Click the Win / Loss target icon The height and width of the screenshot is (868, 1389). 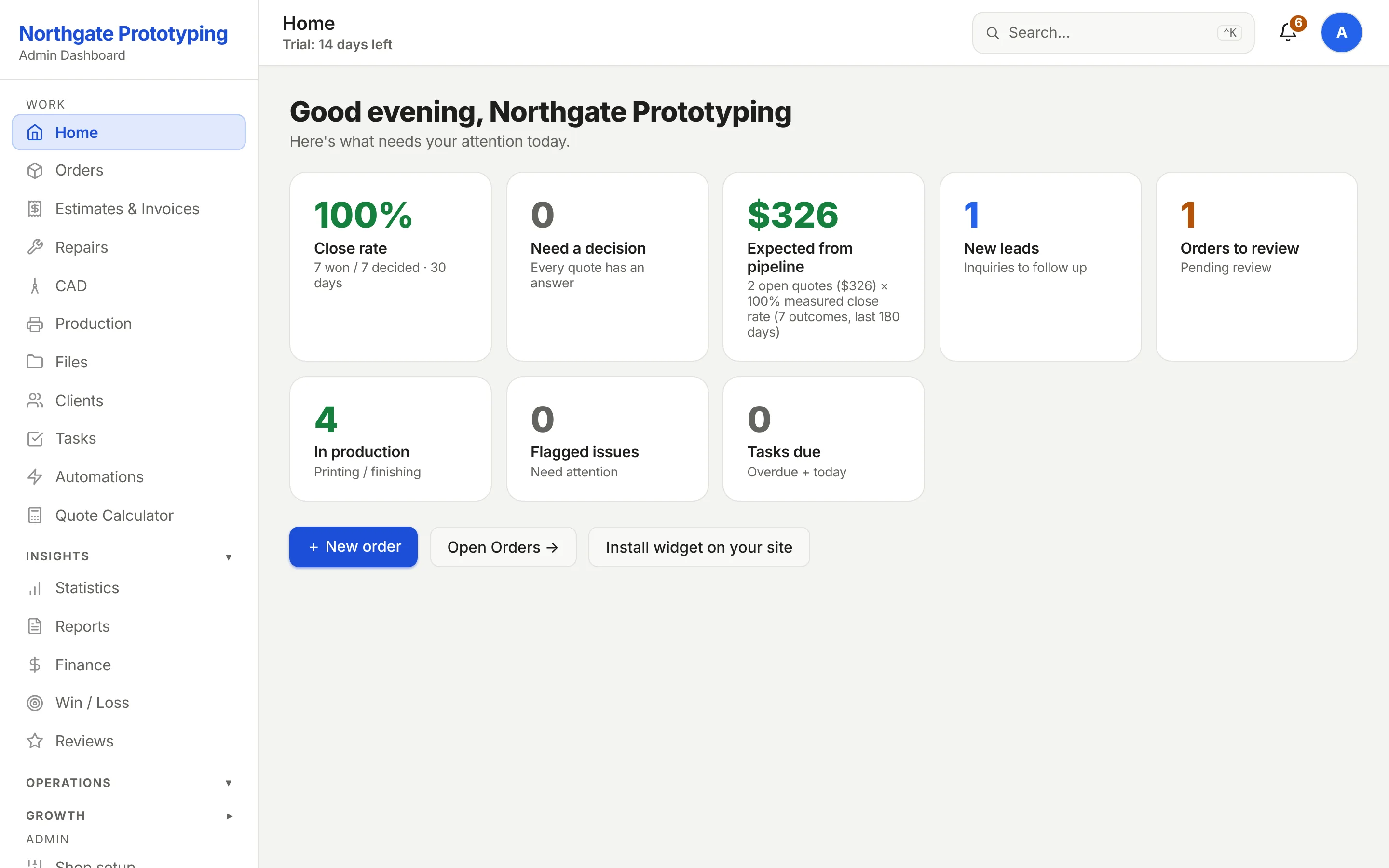(35, 703)
